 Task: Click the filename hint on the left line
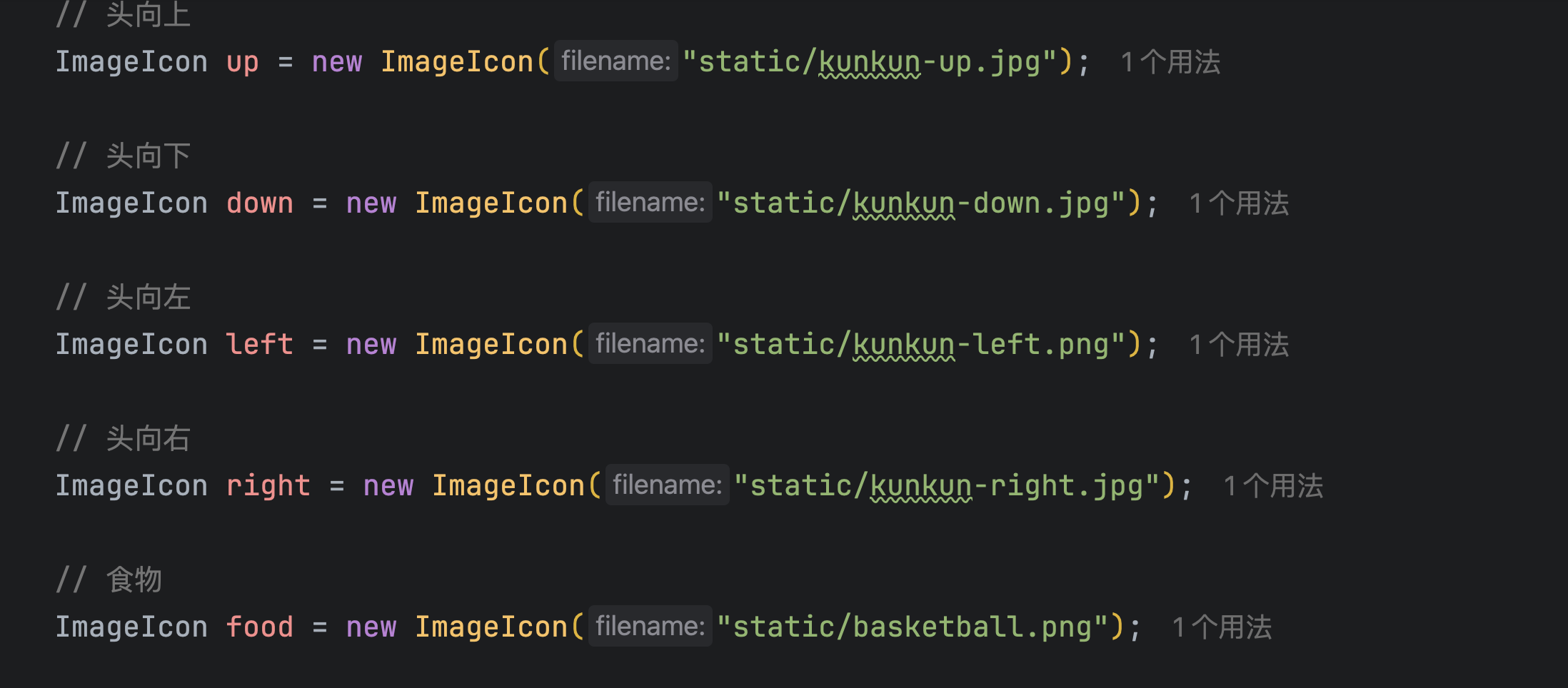(x=650, y=344)
